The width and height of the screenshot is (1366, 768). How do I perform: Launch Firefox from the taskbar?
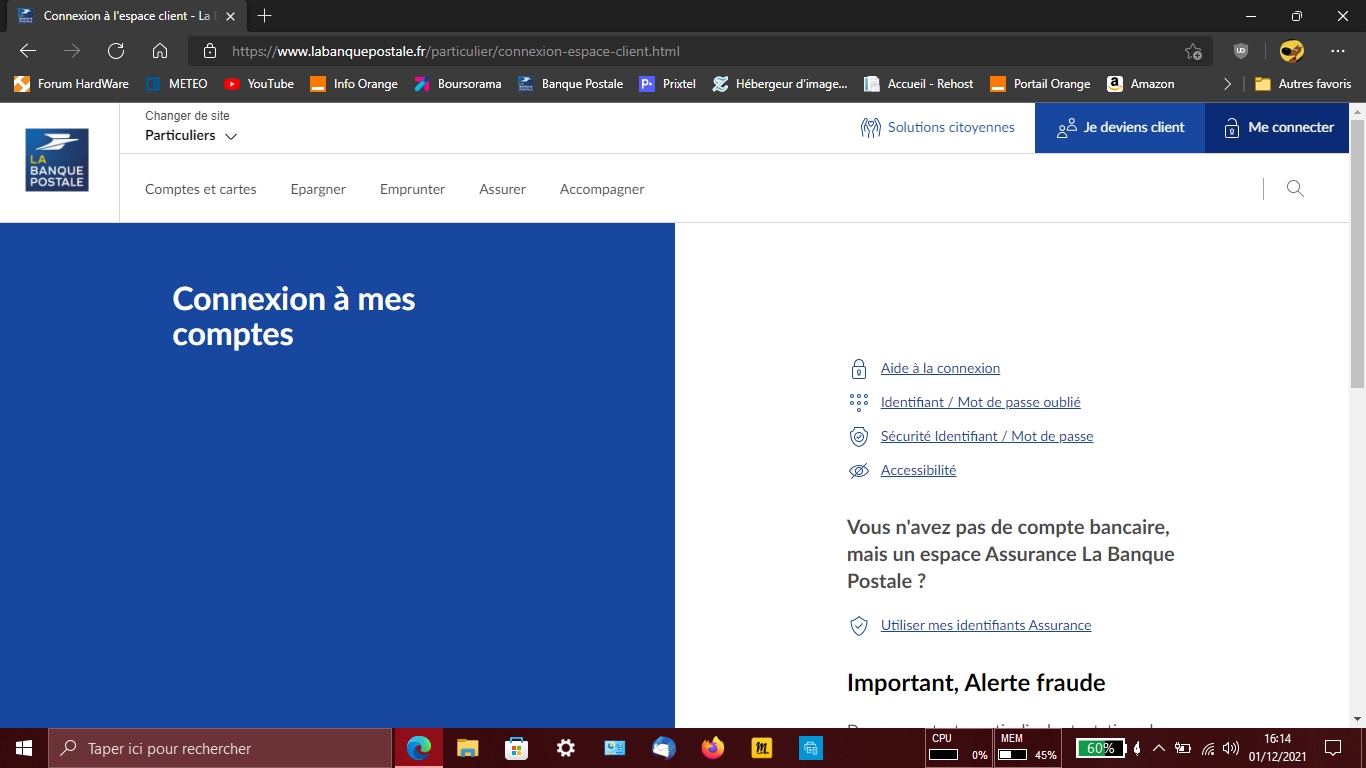click(x=713, y=748)
